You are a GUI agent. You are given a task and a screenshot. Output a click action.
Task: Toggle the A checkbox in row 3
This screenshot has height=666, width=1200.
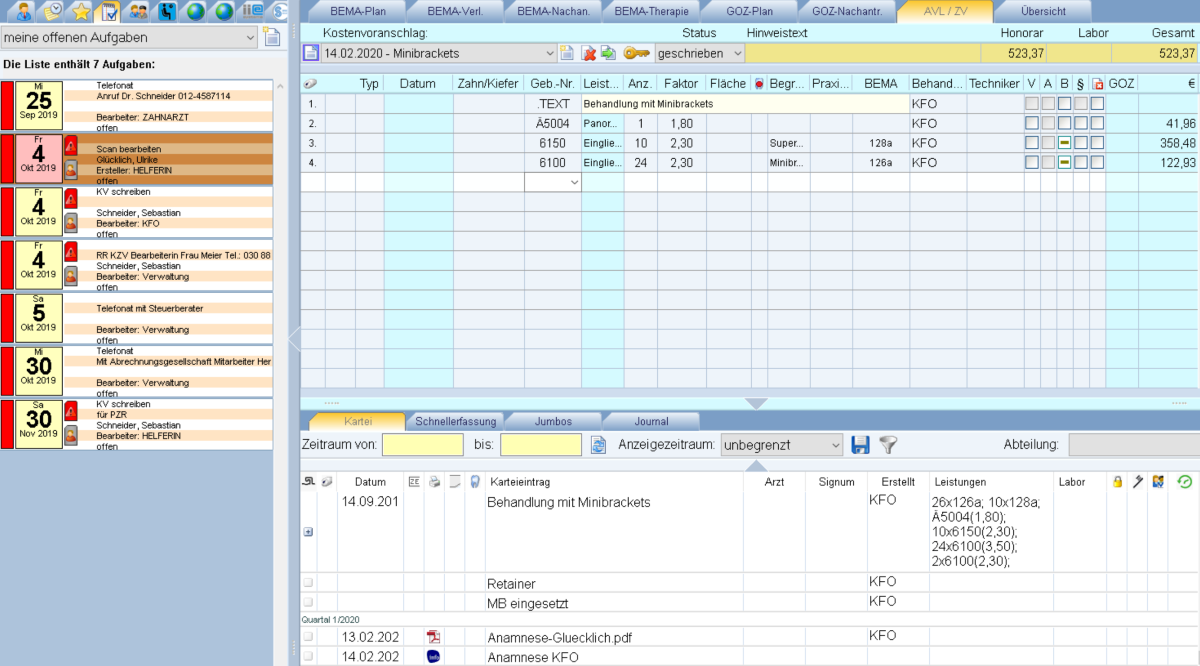1047,143
